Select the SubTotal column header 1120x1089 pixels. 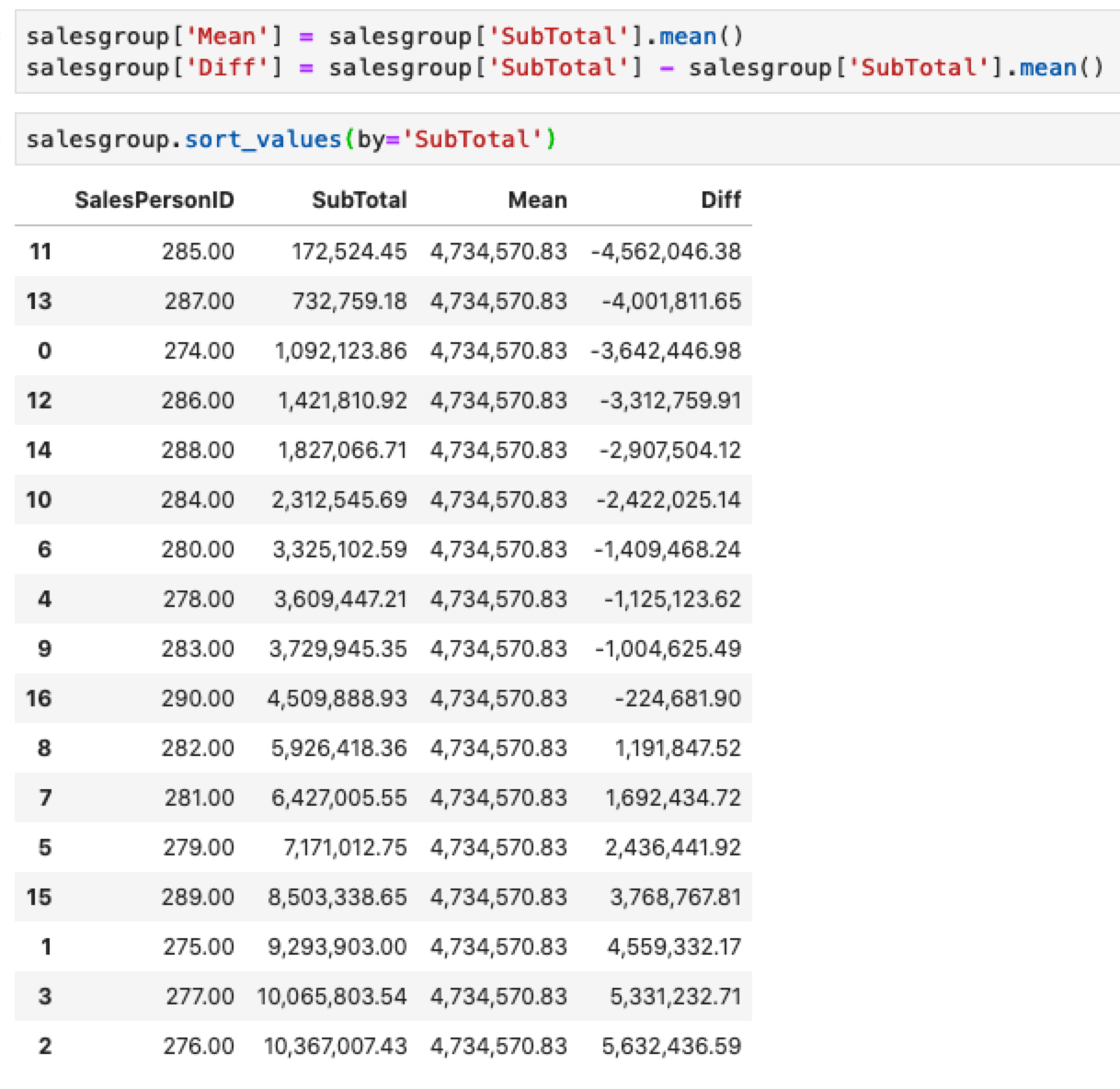(x=359, y=201)
